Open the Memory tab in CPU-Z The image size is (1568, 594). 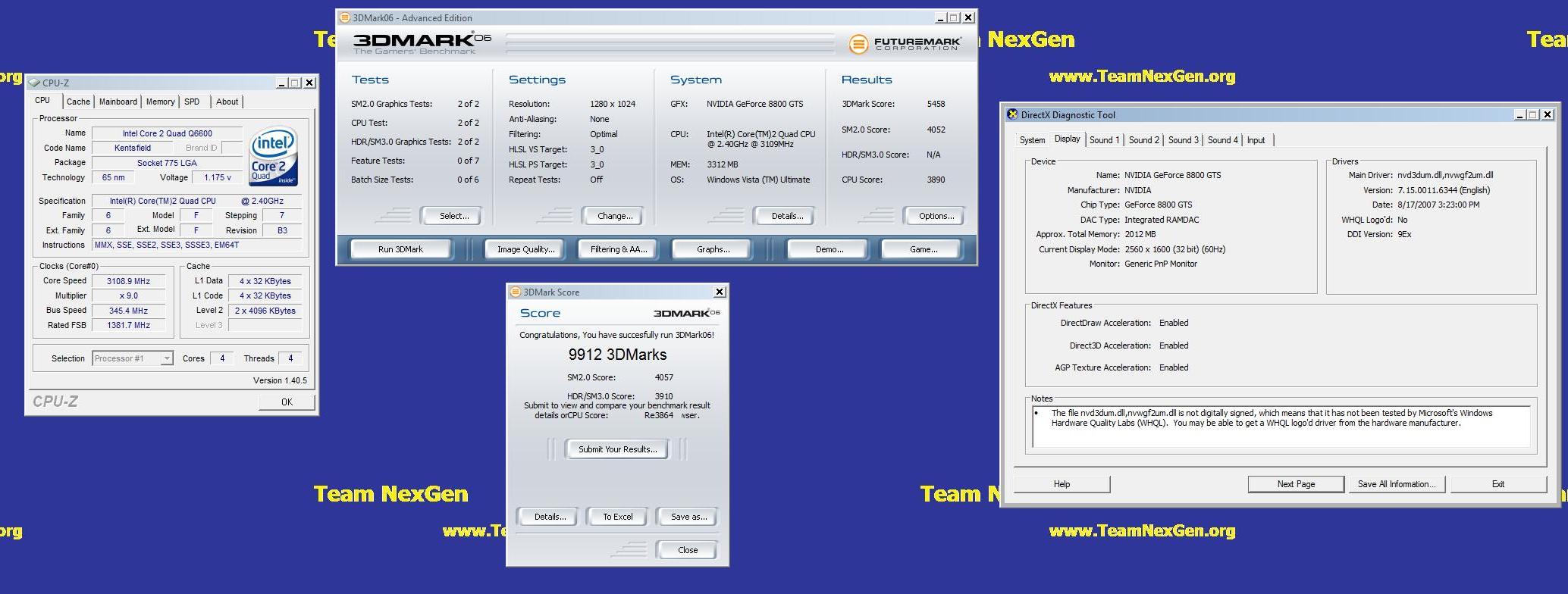coord(160,102)
